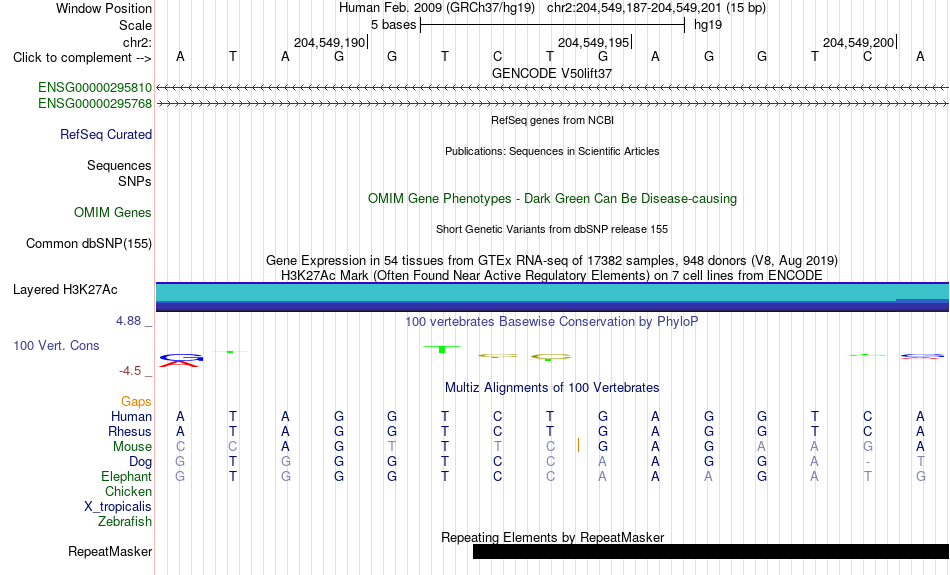Select the Dog species label
This screenshot has height=575, width=950.
click(x=140, y=462)
